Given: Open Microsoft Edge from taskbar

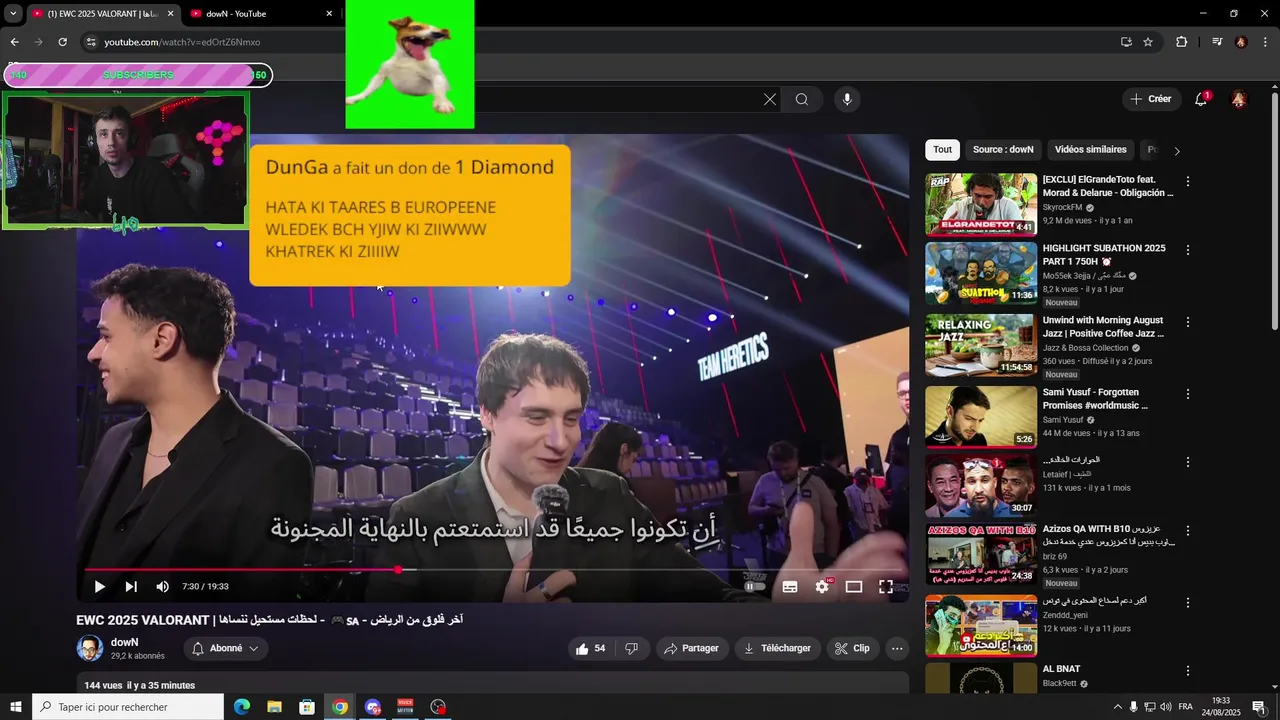Looking at the screenshot, I should pos(242,707).
